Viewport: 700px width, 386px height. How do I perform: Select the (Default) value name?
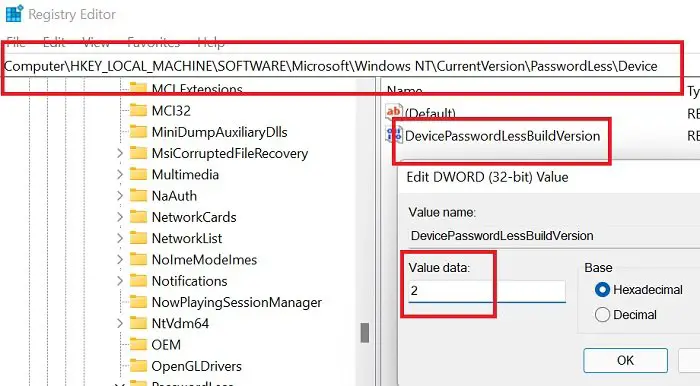[x=430, y=113]
